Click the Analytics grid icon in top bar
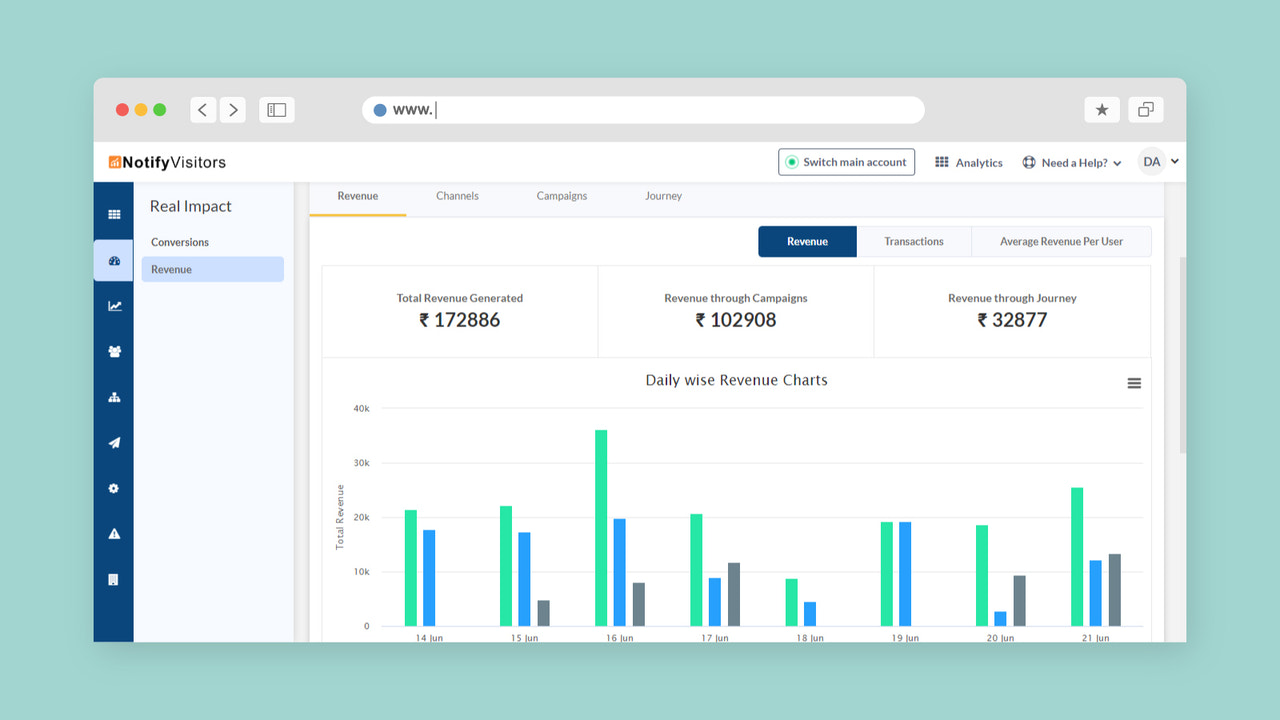The image size is (1280, 720). point(941,162)
